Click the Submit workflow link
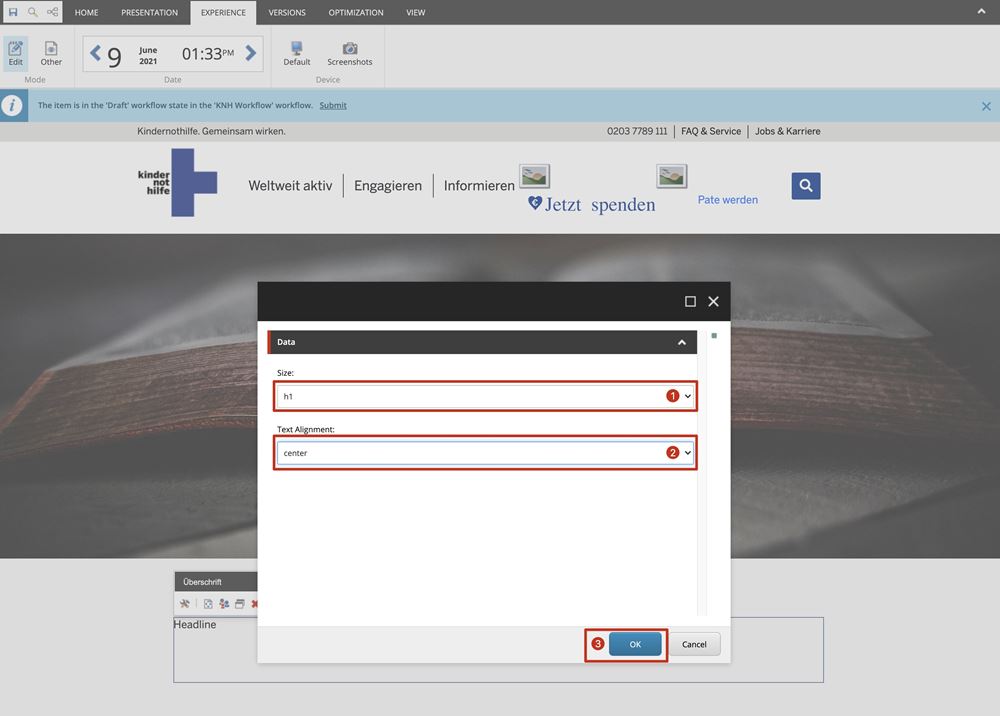The width and height of the screenshot is (1000, 716). click(333, 105)
